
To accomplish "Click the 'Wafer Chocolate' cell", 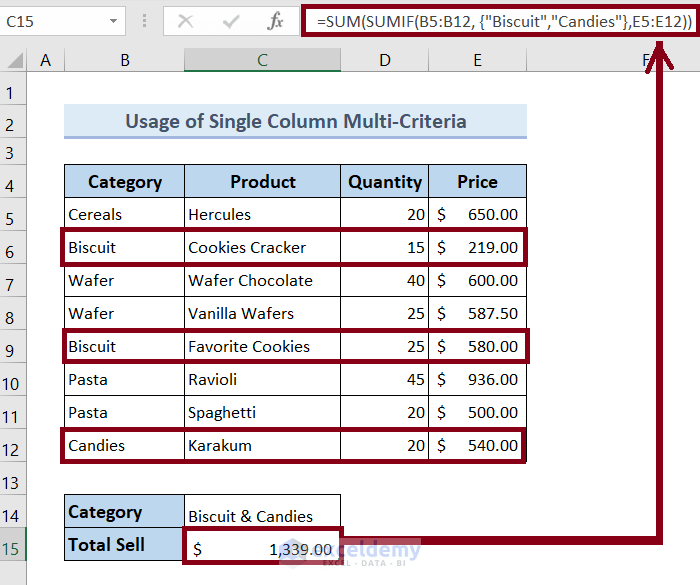I will click(262, 280).
